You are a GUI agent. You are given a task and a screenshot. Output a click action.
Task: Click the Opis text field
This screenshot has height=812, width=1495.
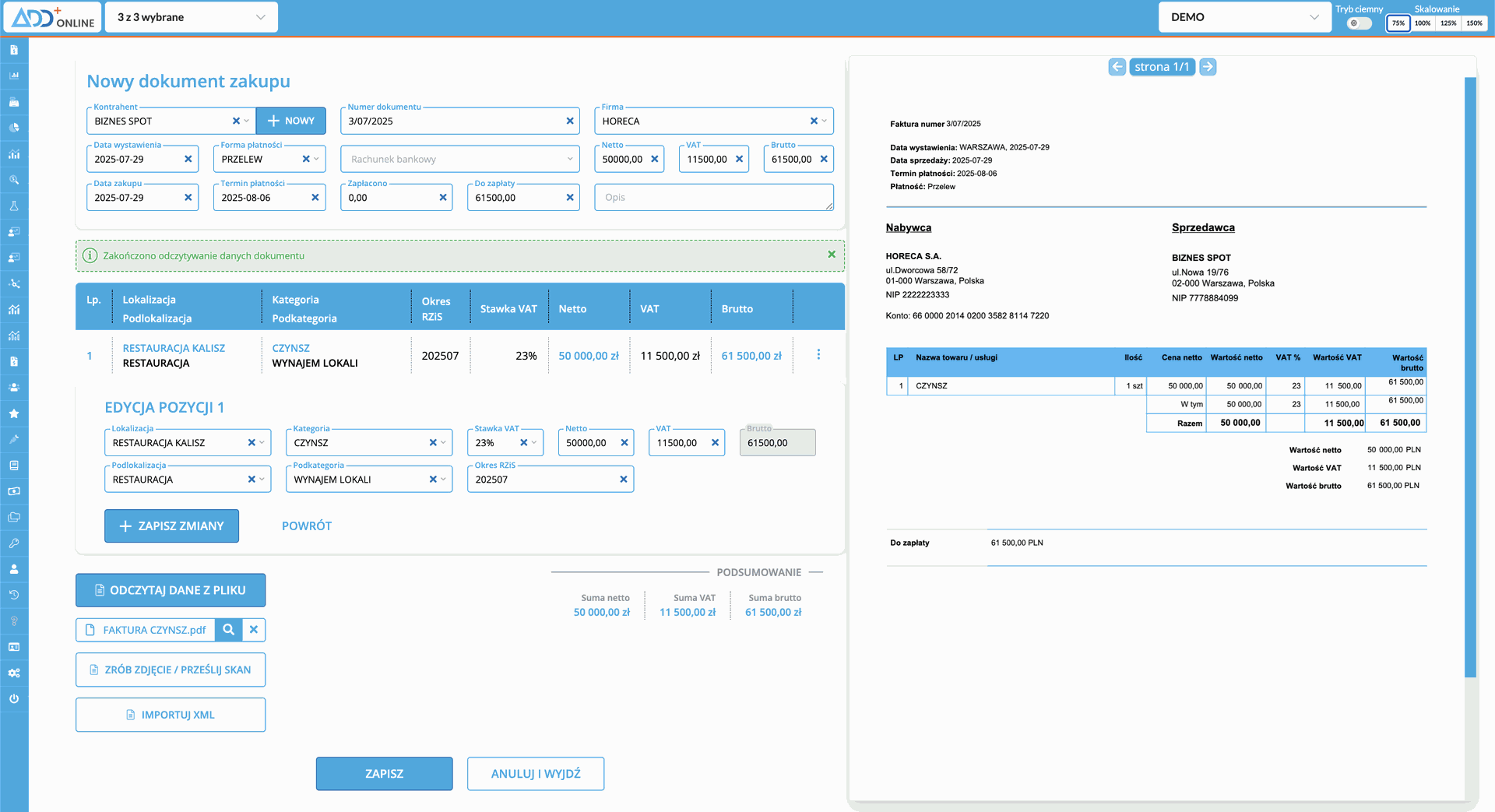coord(712,198)
